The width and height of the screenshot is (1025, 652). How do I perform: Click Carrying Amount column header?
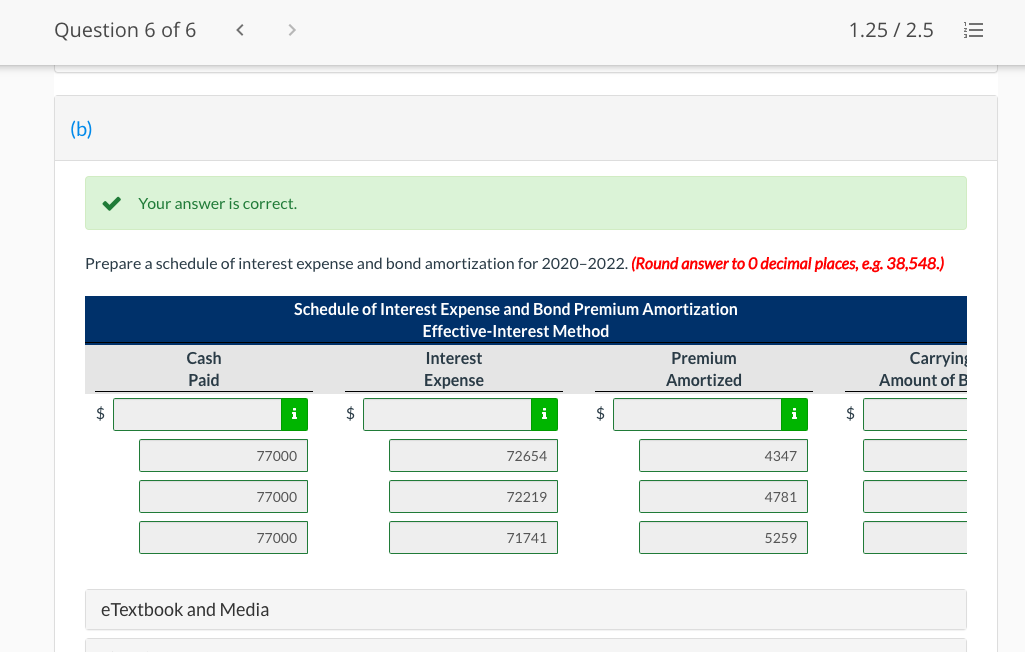[x=922, y=369]
